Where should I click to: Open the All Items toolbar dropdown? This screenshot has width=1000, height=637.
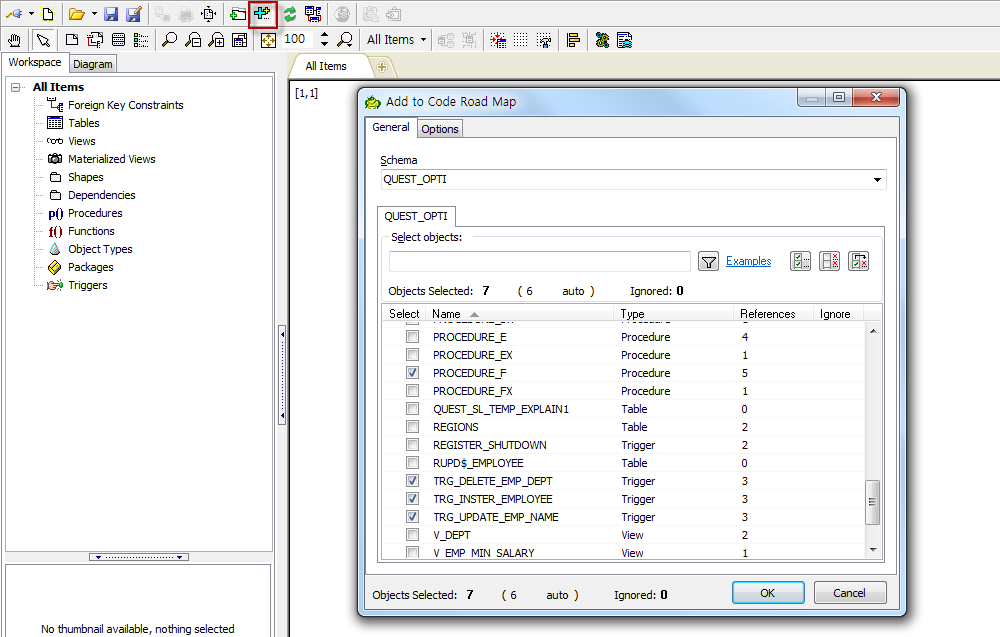pos(396,40)
